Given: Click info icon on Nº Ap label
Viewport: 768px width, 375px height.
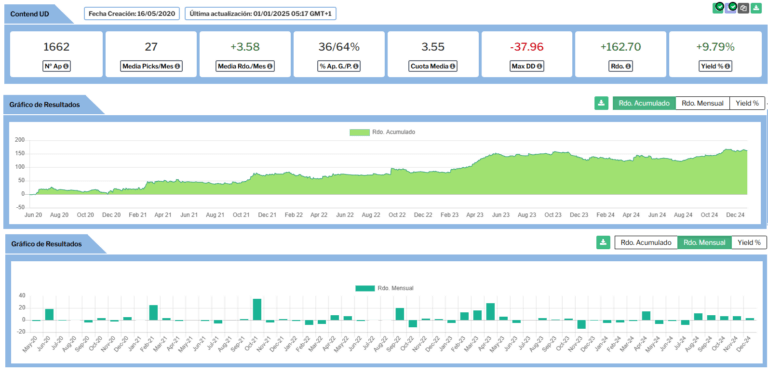Looking at the screenshot, I should coord(66,66).
